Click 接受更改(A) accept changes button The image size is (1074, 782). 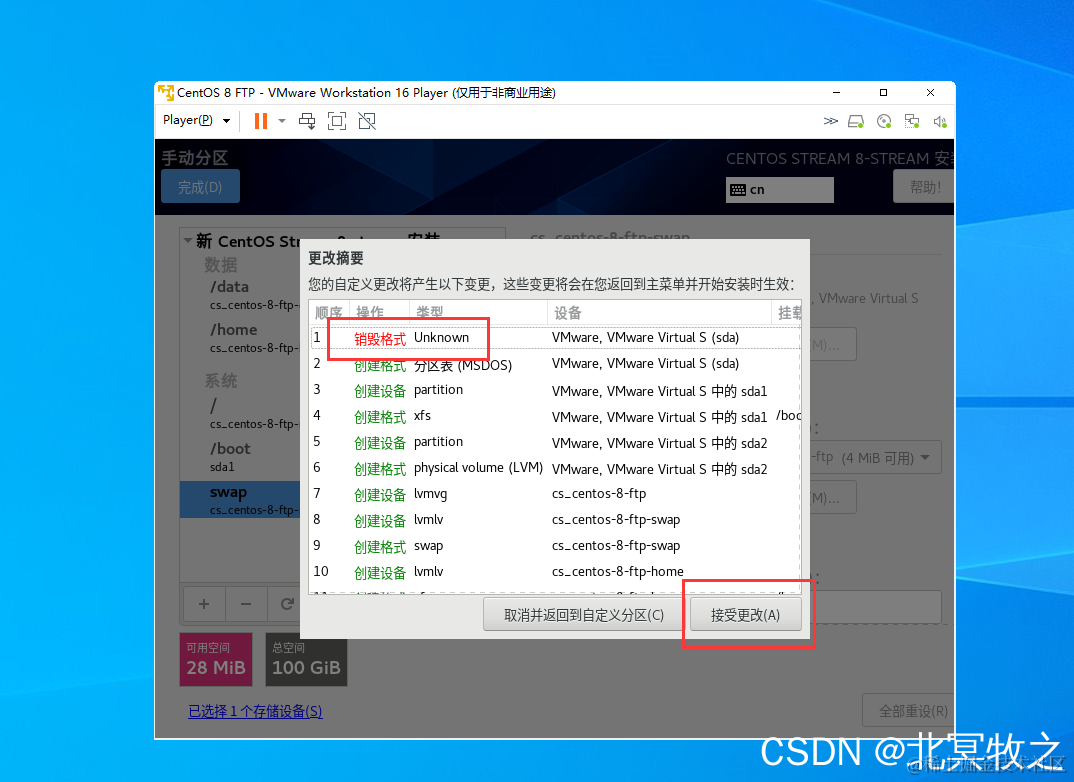coord(745,615)
